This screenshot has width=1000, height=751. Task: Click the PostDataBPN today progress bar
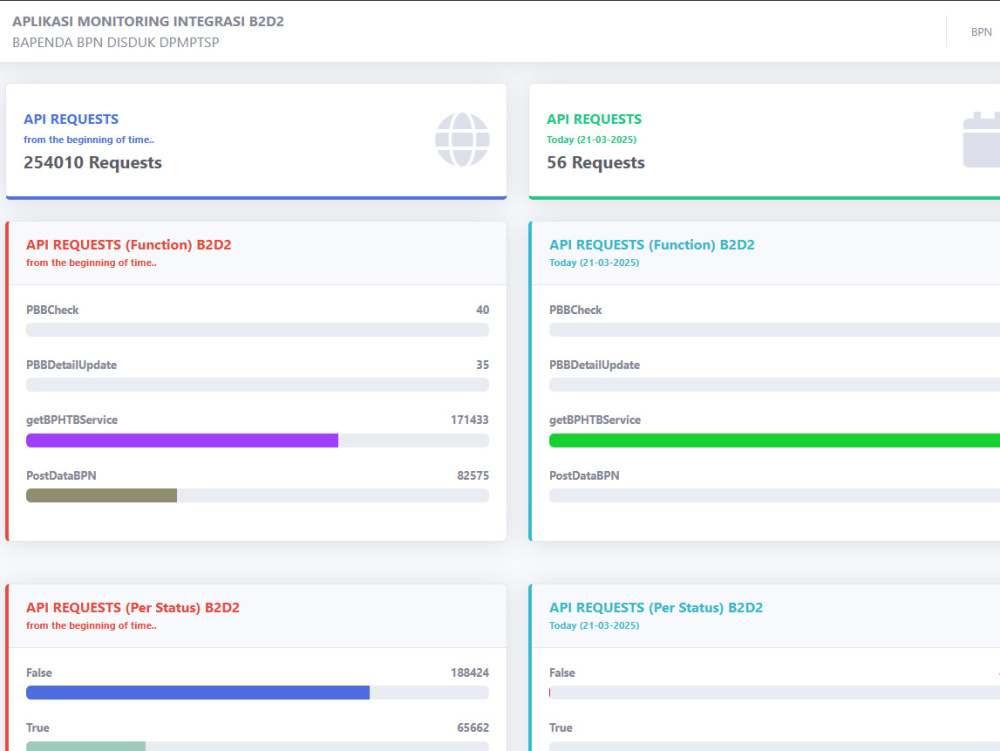point(774,495)
